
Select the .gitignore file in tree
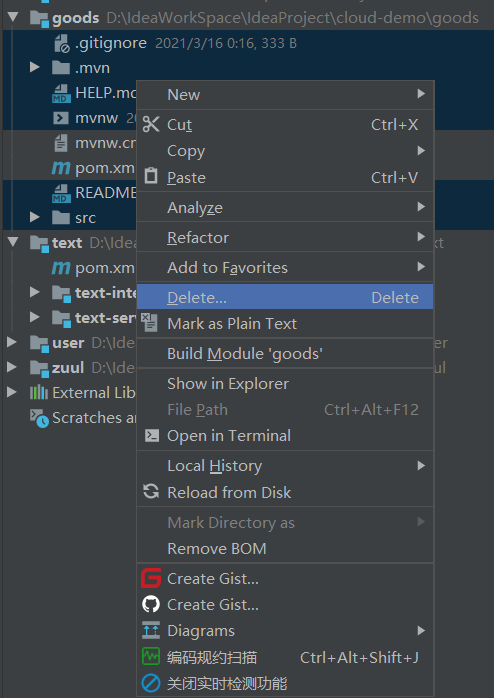[111, 43]
